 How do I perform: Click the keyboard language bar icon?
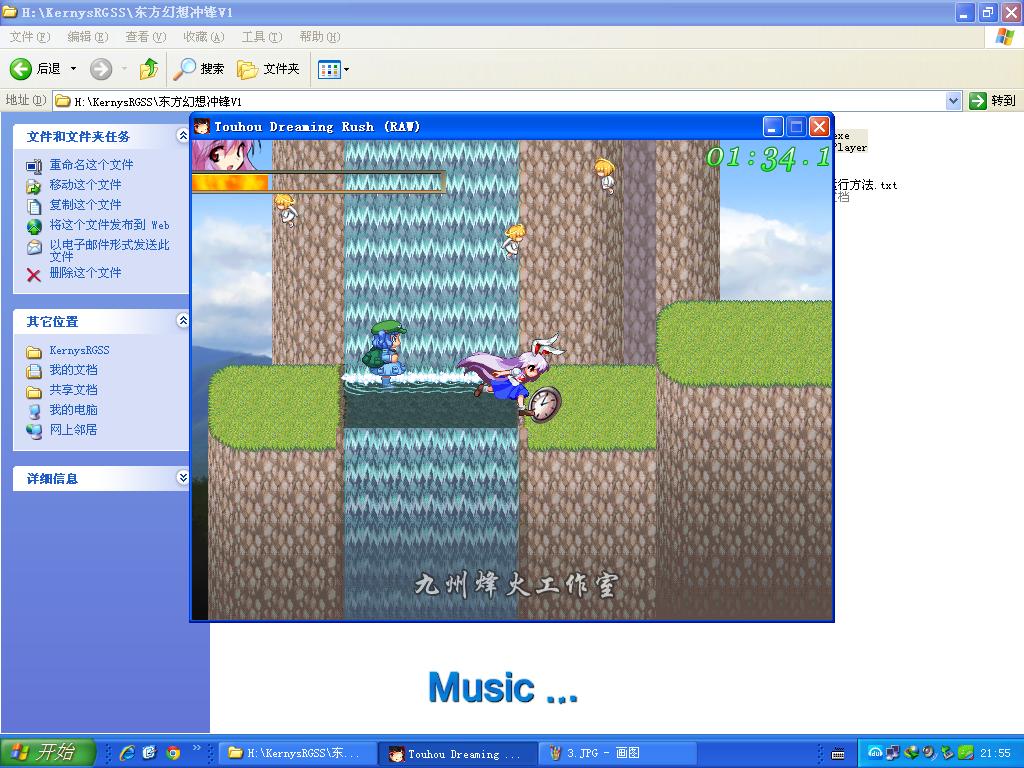click(x=838, y=754)
